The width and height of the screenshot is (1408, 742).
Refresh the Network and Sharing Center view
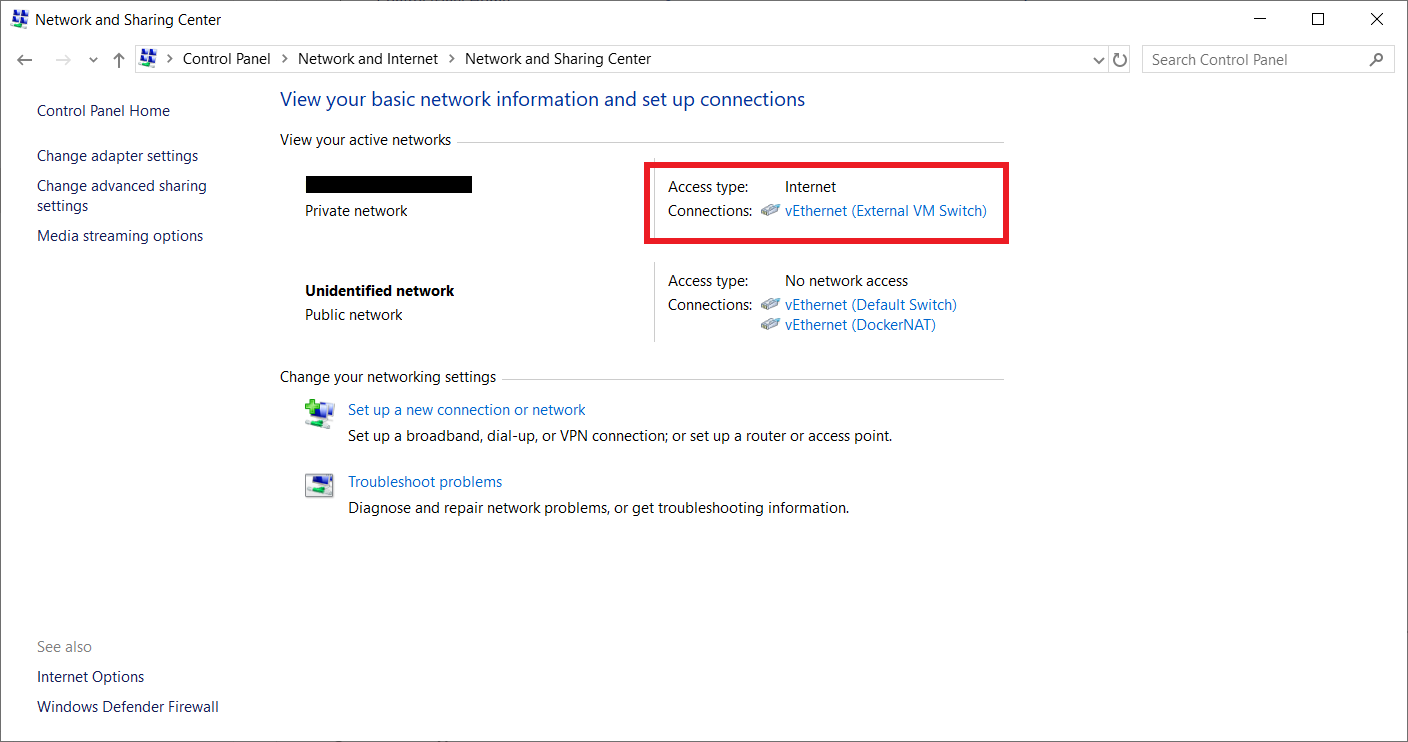point(1120,60)
